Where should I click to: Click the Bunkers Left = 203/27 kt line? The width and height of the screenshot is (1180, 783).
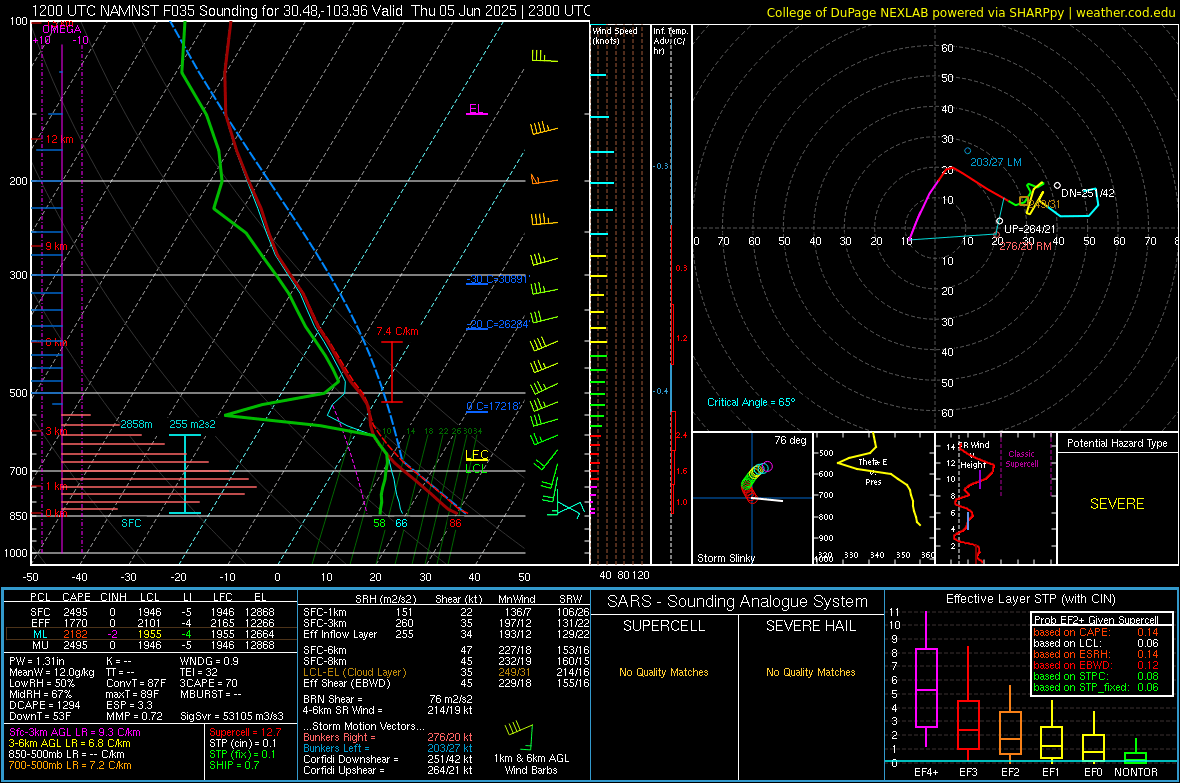click(388, 748)
